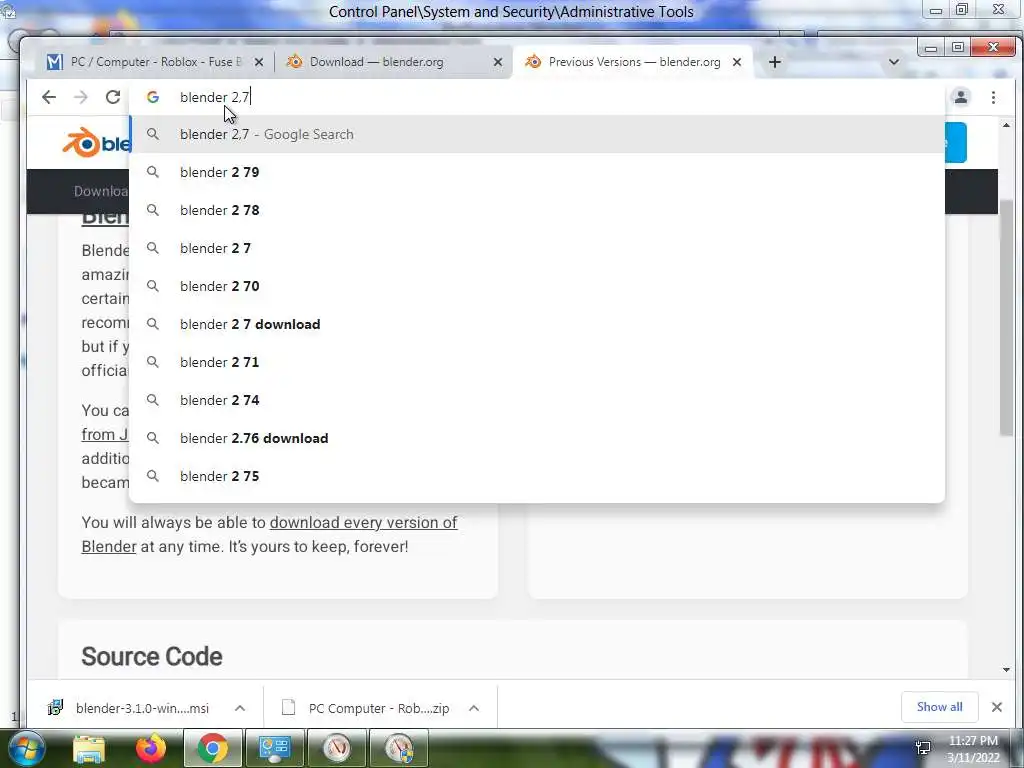Close the Download — blender.org tab
Image resolution: width=1024 pixels, height=768 pixels.
(x=498, y=62)
